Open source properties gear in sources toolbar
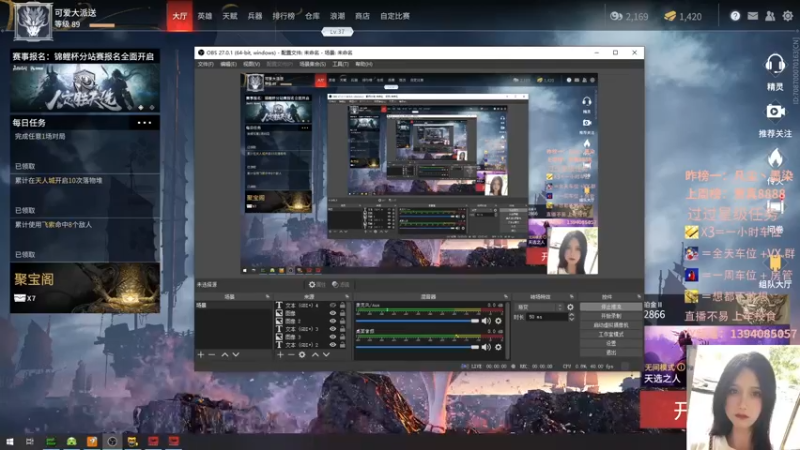 [x=302, y=355]
